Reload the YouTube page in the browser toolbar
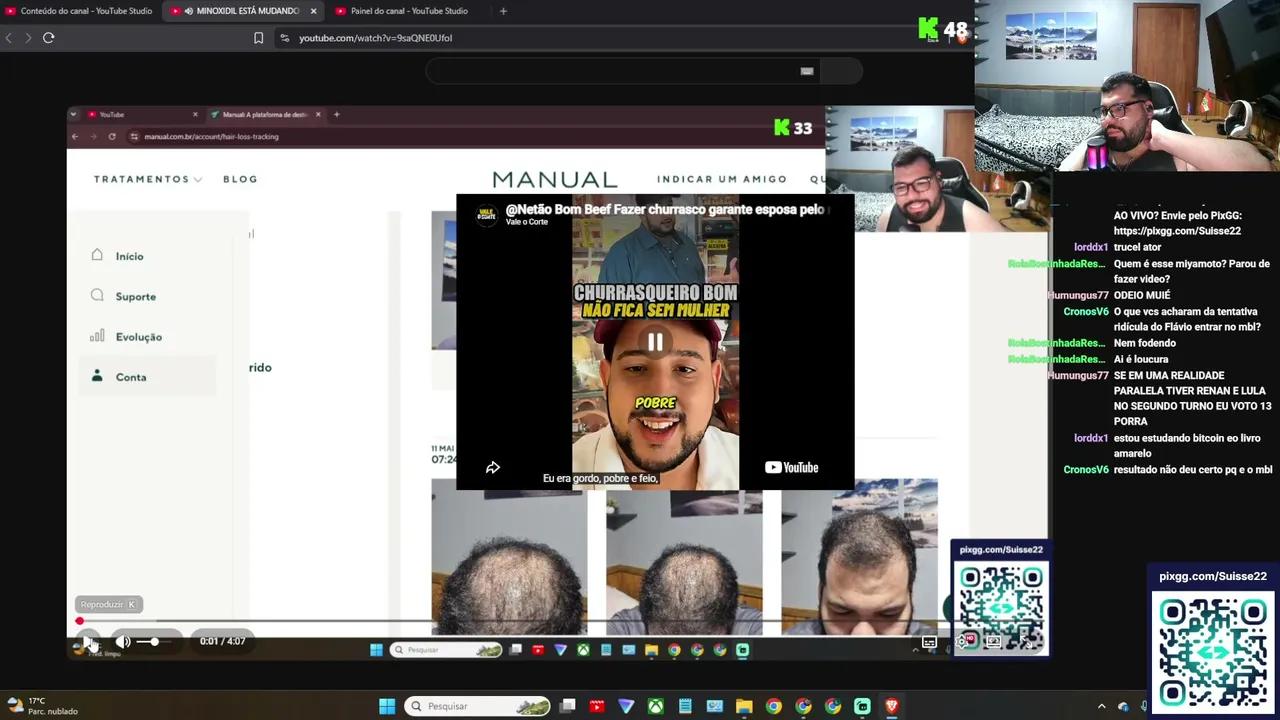 point(48,38)
